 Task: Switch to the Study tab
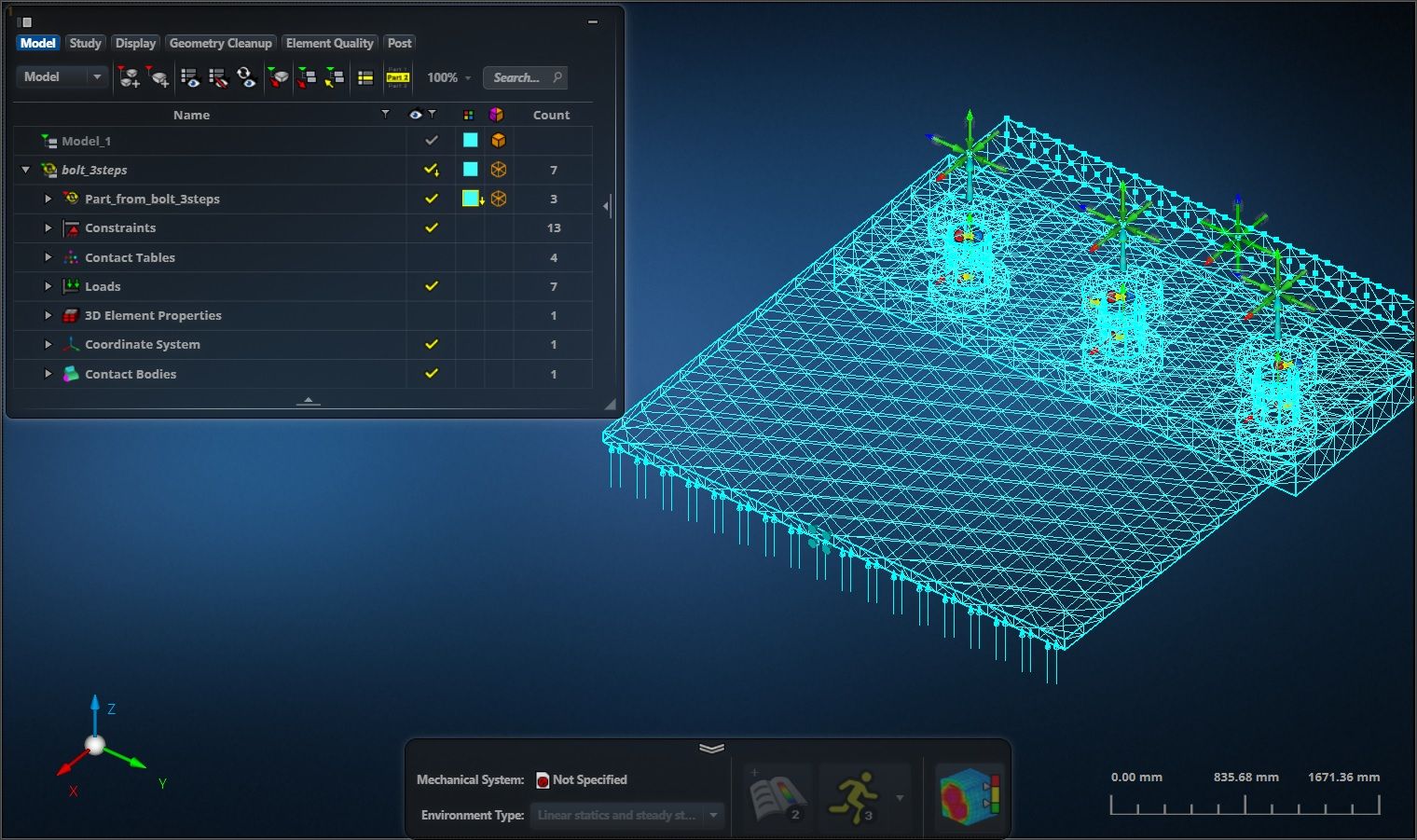click(85, 43)
